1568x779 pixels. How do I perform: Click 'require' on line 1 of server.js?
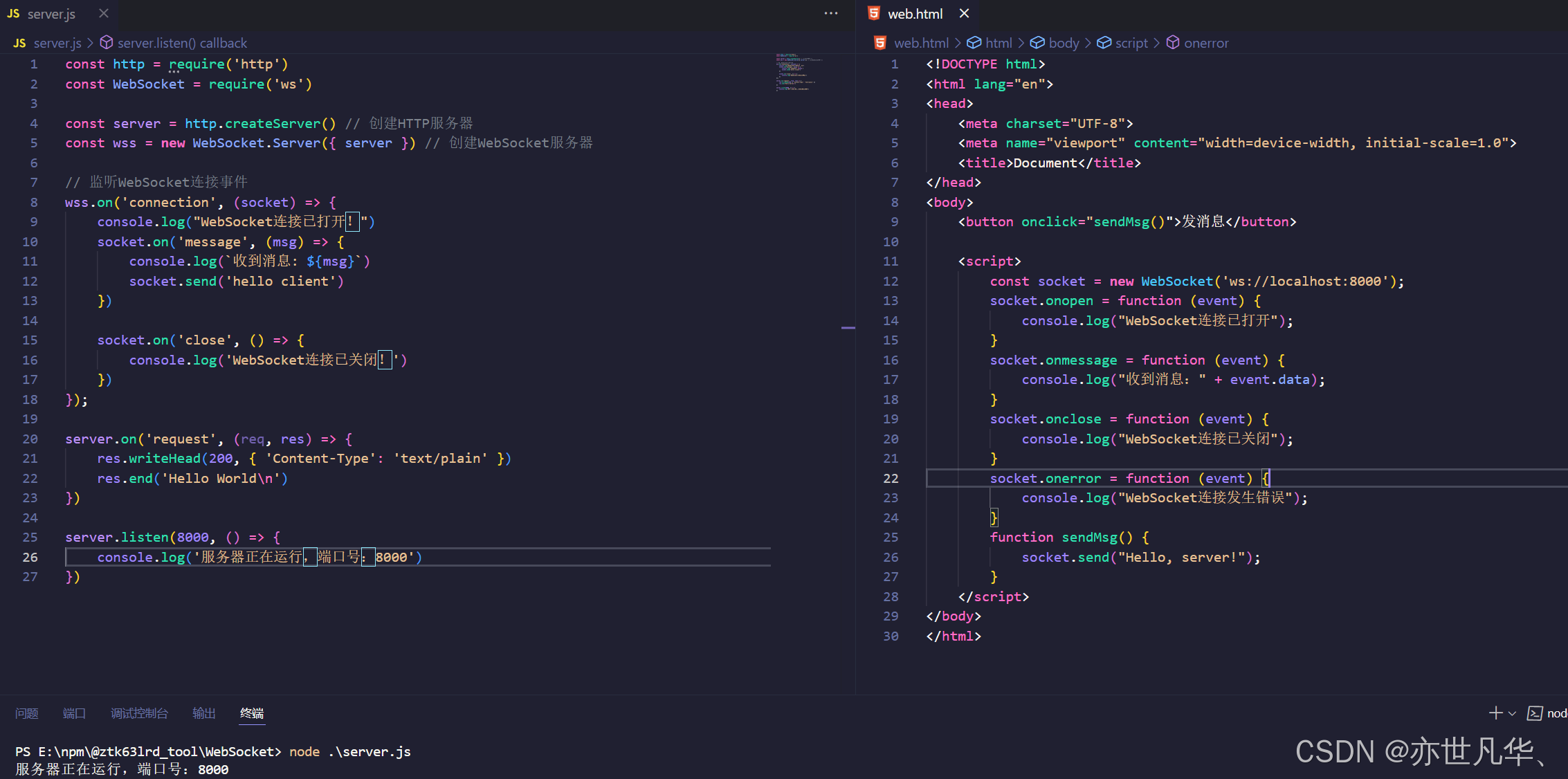[197, 64]
